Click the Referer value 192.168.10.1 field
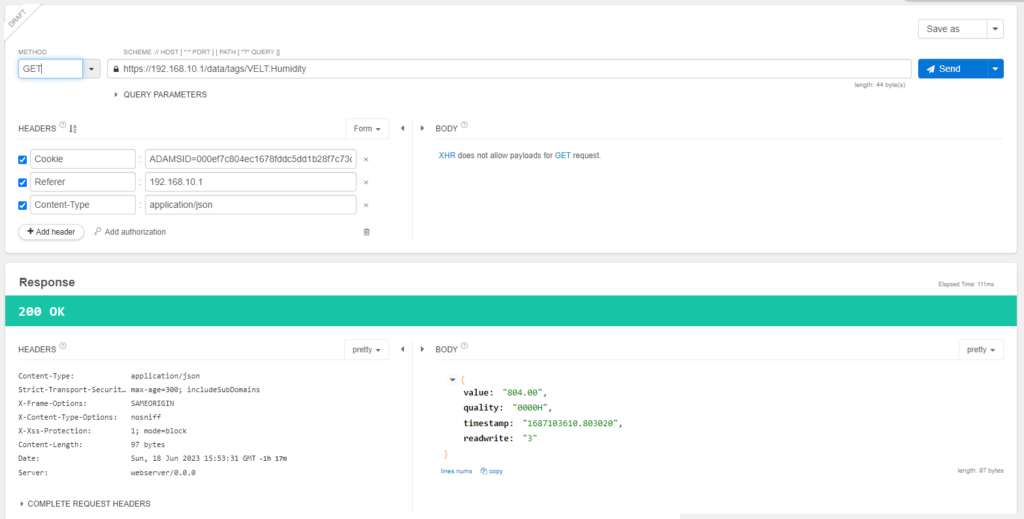Image resolution: width=1024 pixels, height=519 pixels. tap(251, 181)
